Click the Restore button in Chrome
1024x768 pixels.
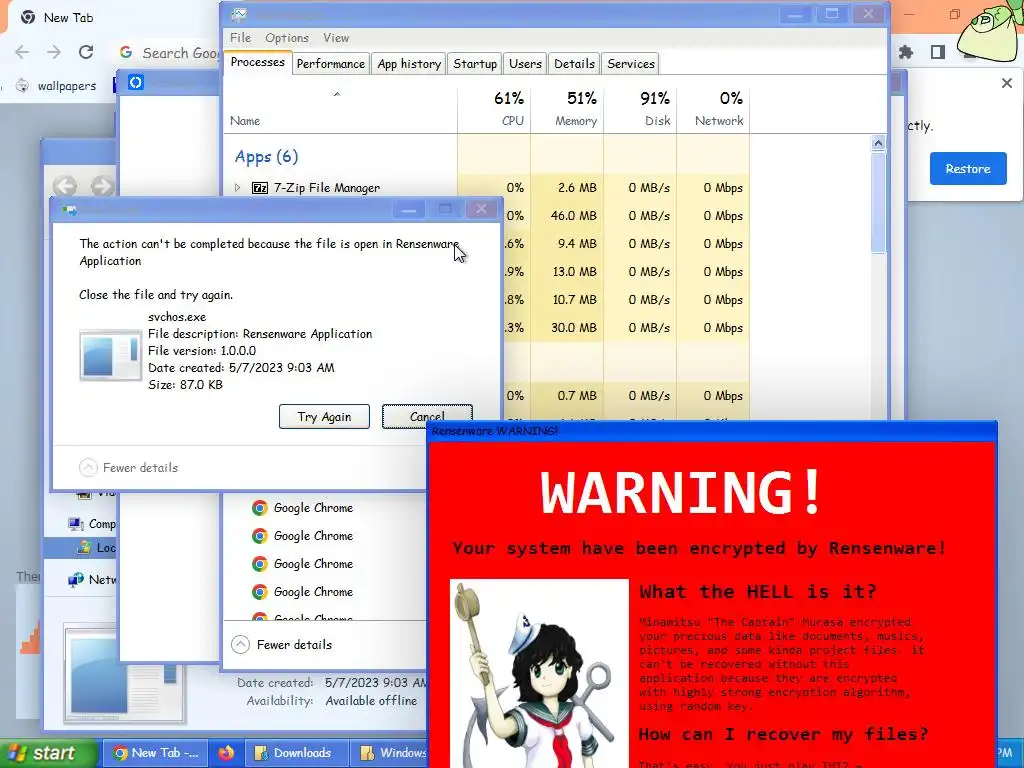click(x=968, y=168)
